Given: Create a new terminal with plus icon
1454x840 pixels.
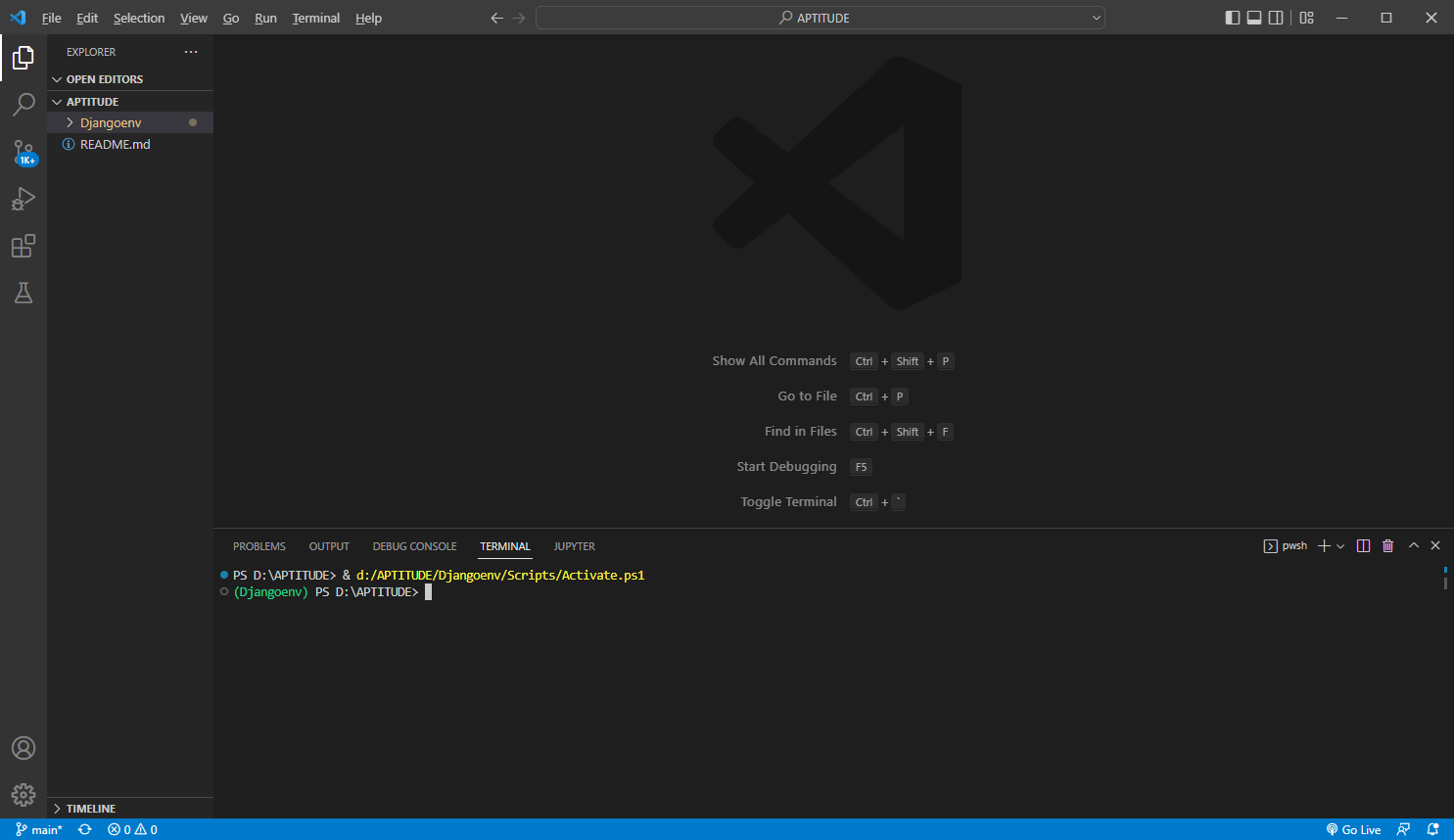Looking at the screenshot, I should (1324, 546).
